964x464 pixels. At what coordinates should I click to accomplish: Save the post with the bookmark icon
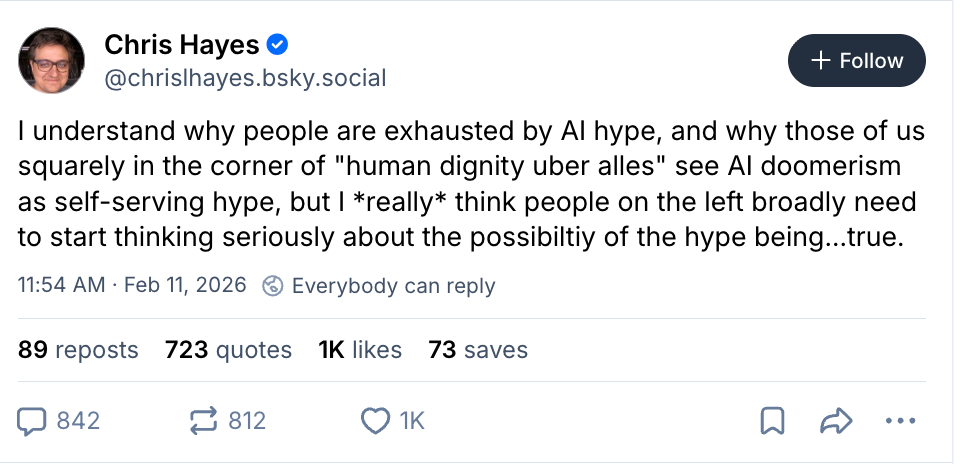772,421
